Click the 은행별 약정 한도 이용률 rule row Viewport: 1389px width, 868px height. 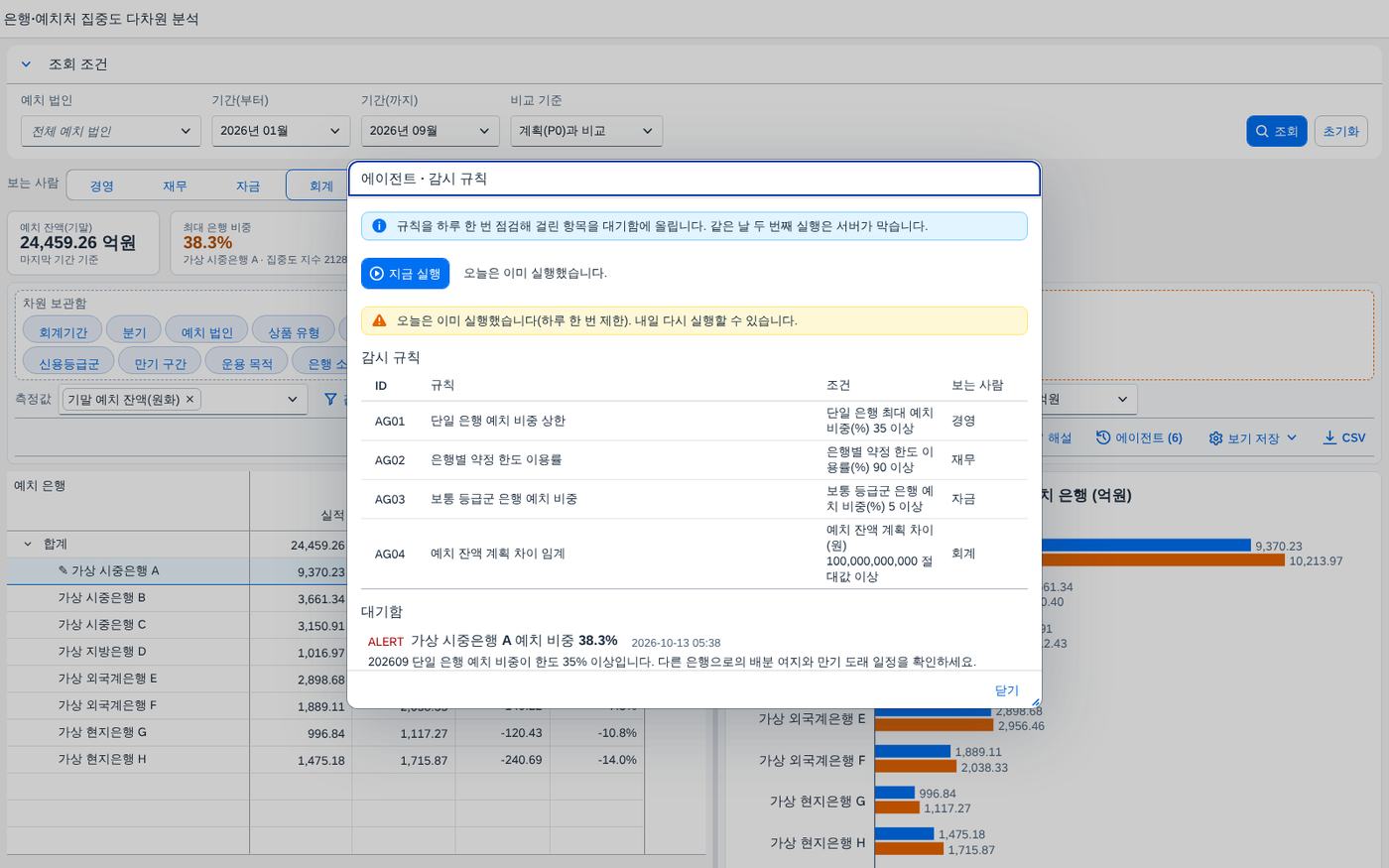tap(694, 460)
